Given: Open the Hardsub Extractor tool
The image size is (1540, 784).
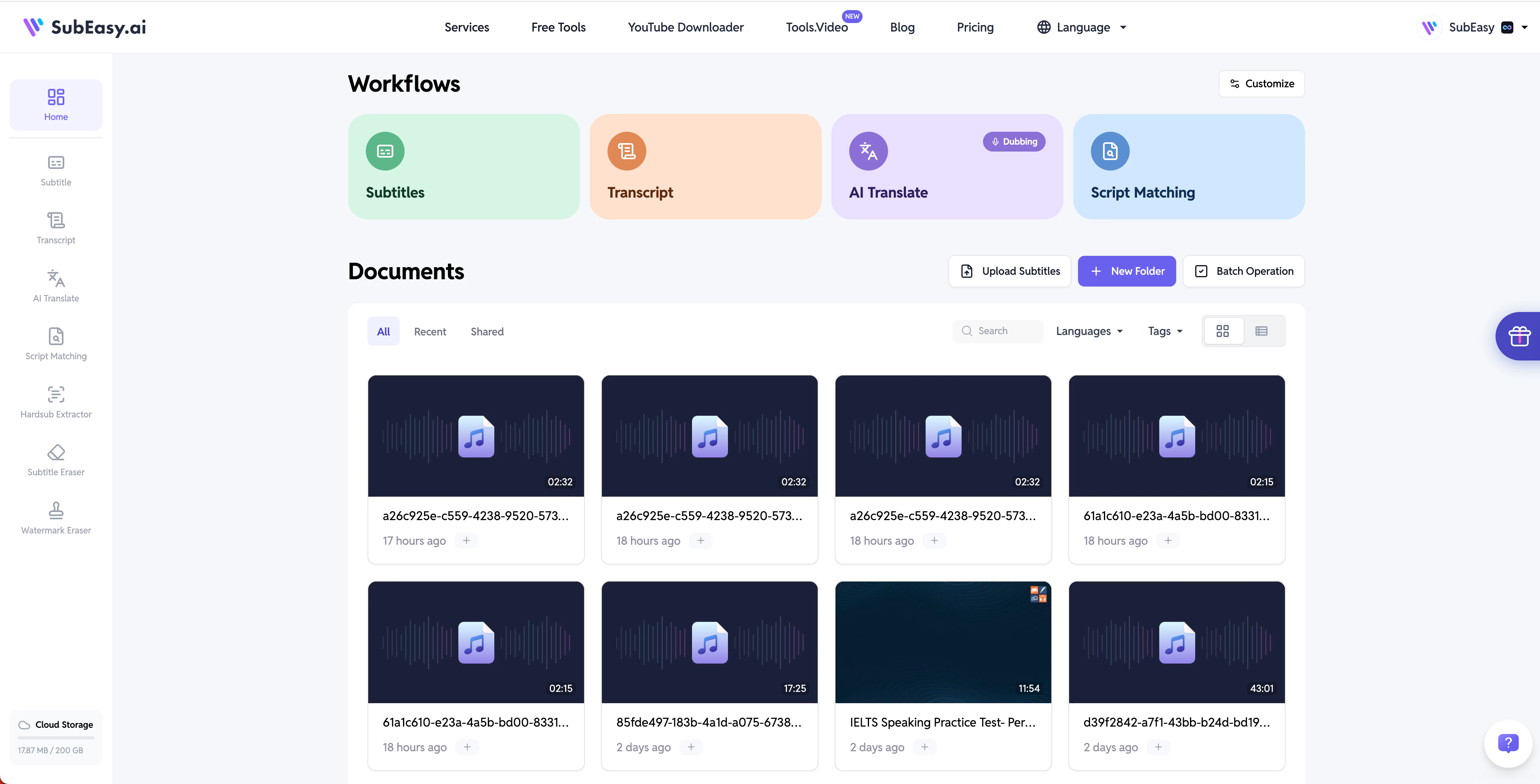Looking at the screenshot, I should (56, 402).
